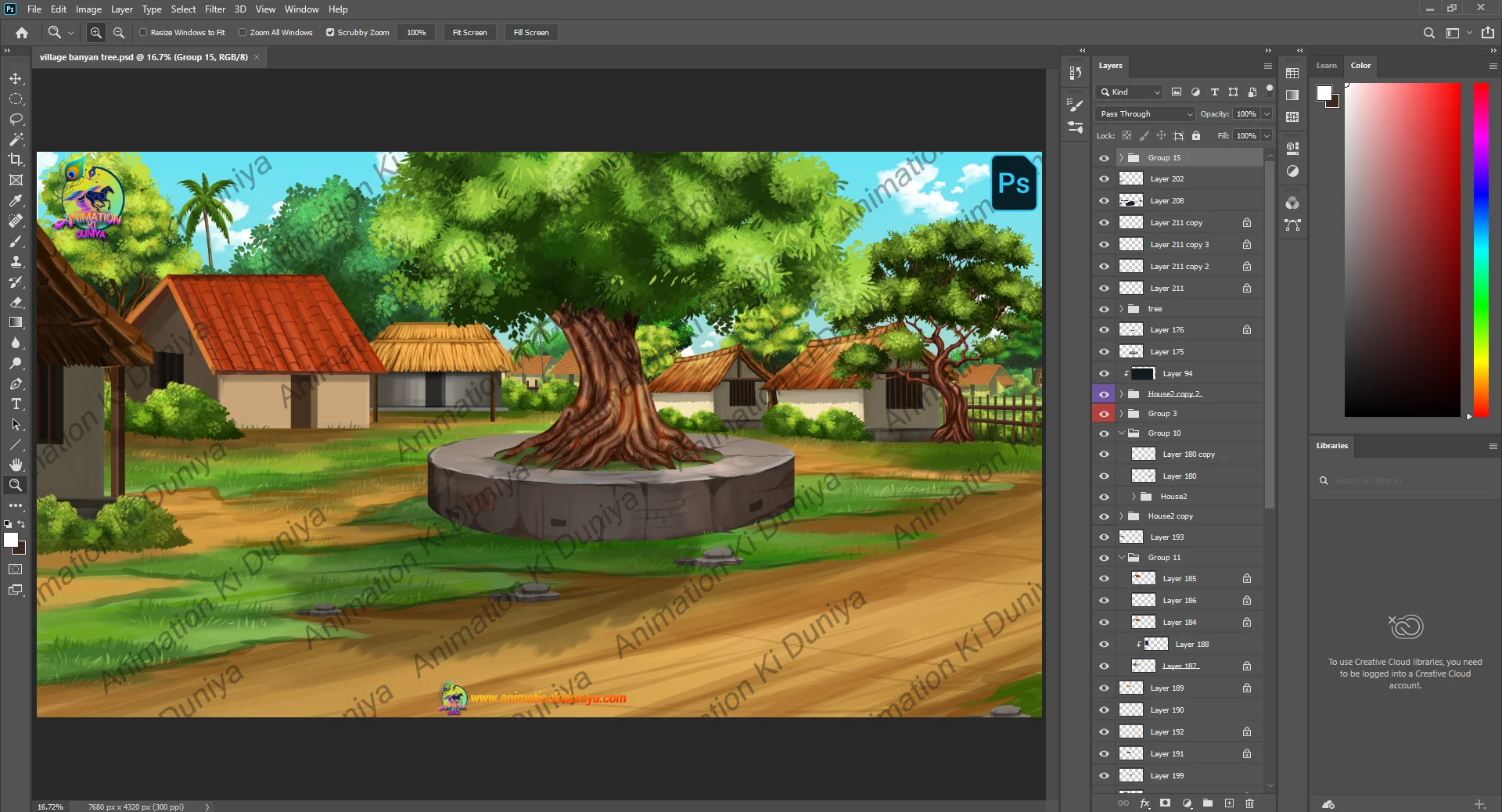Select the Hand tool
This screenshot has height=812, width=1502.
coord(16,465)
